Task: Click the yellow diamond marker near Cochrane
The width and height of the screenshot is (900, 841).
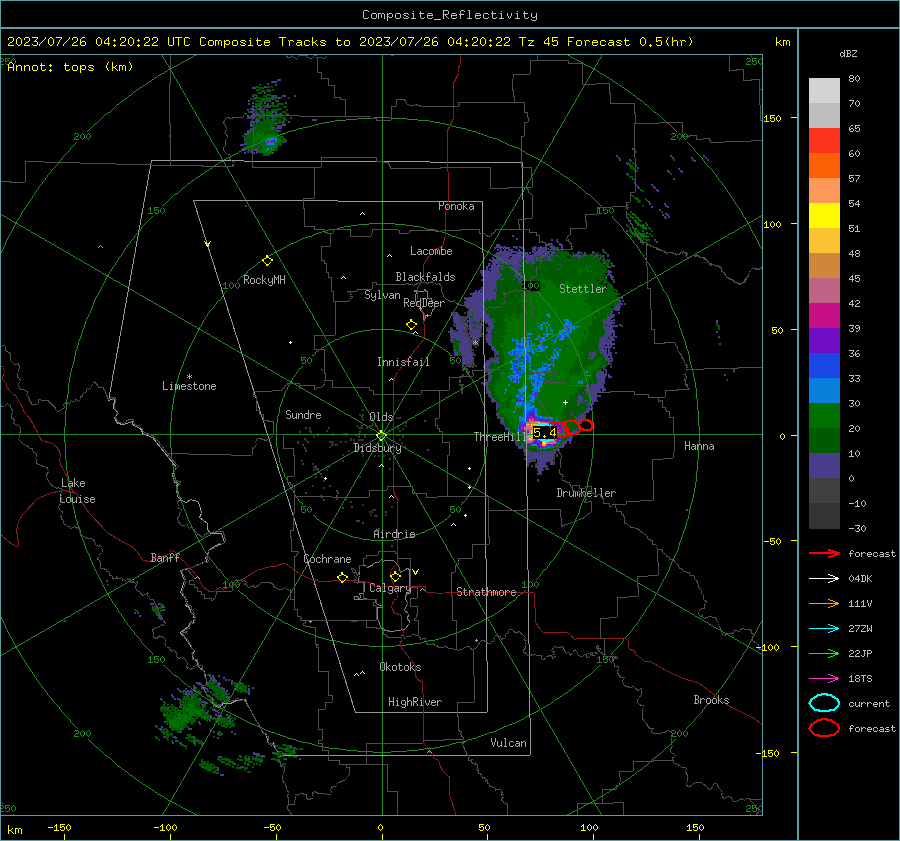Action: [x=343, y=578]
